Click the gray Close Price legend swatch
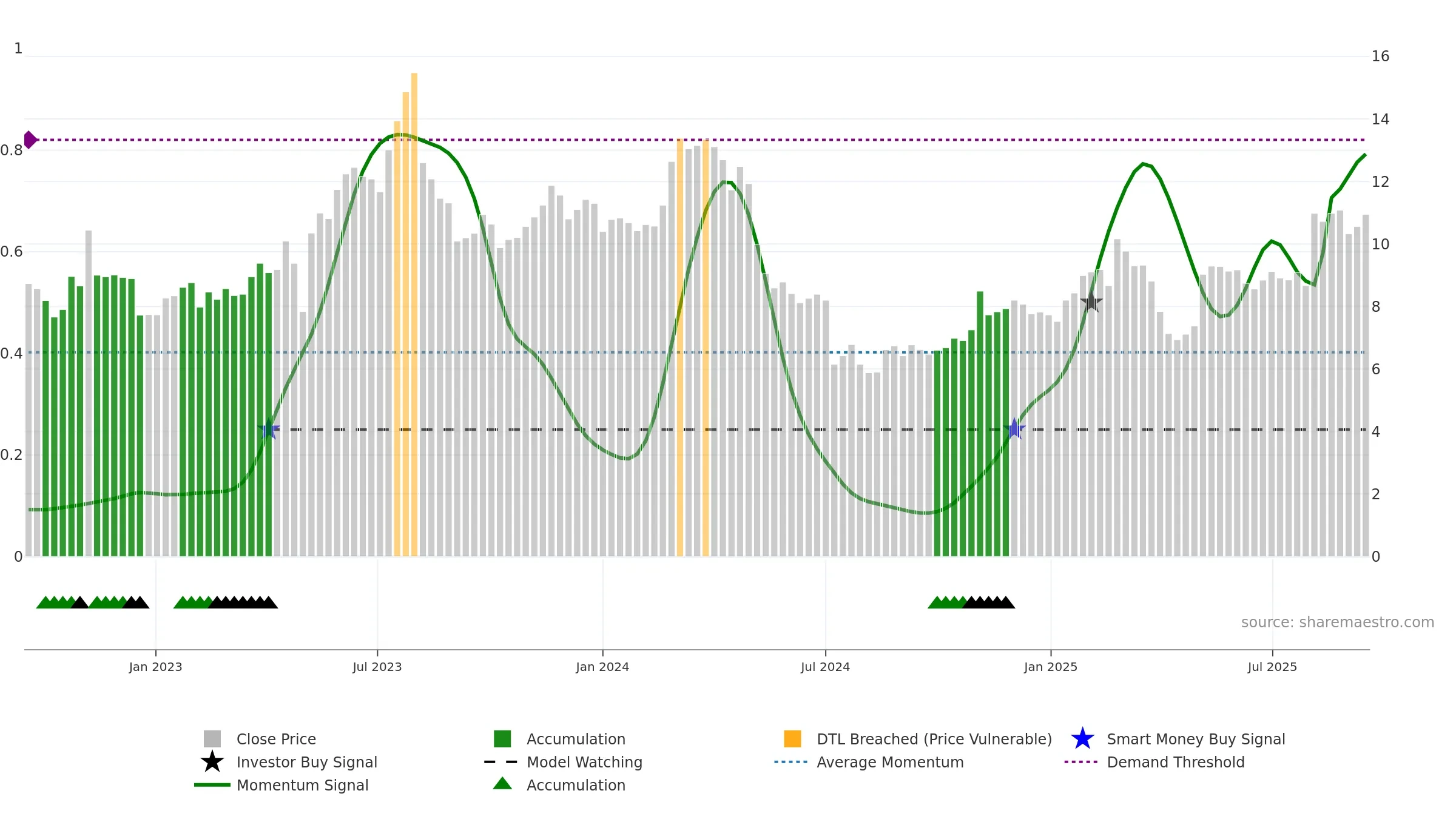The width and height of the screenshot is (1456, 819). pyautogui.click(x=212, y=739)
